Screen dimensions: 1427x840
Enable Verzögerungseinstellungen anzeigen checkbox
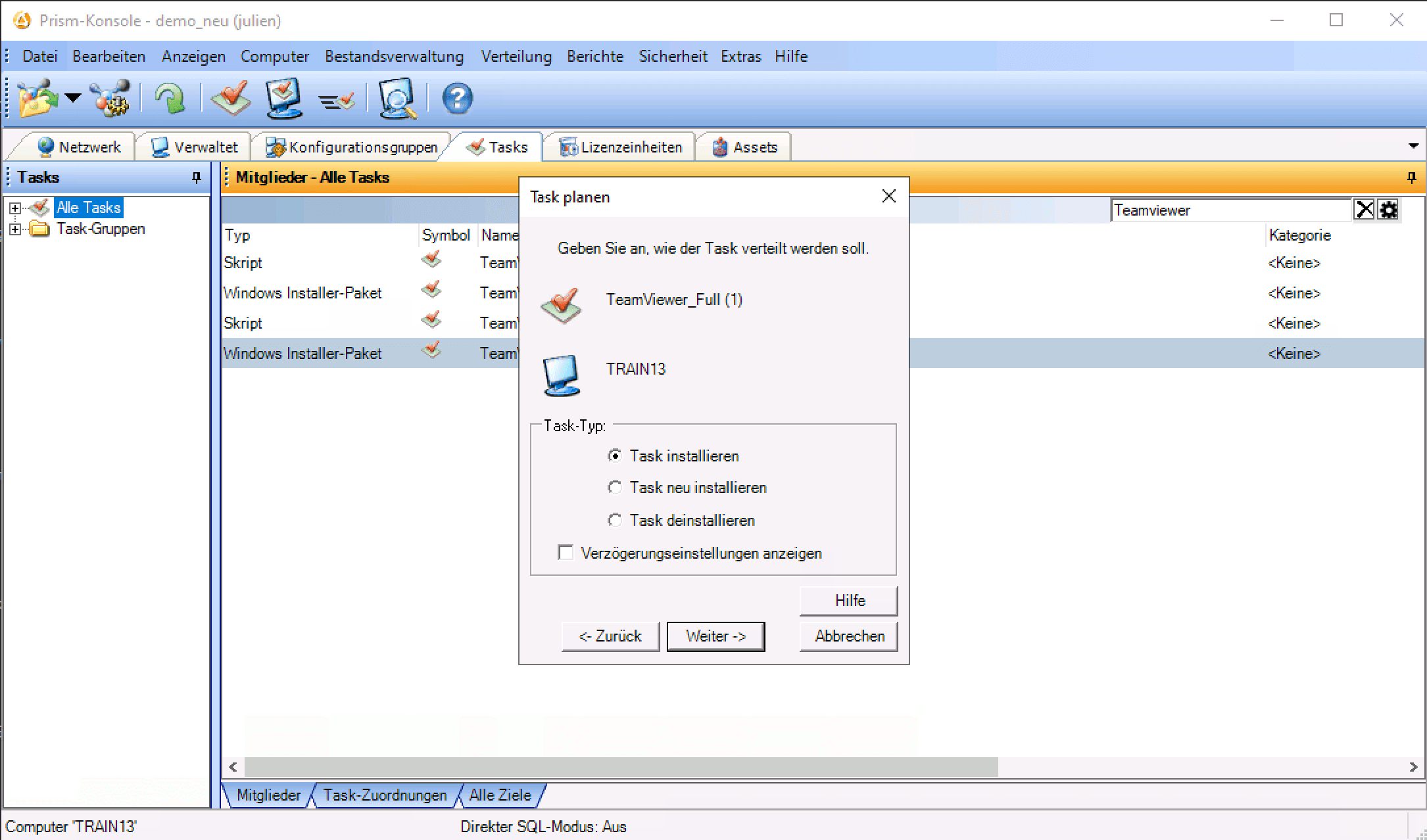click(566, 553)
